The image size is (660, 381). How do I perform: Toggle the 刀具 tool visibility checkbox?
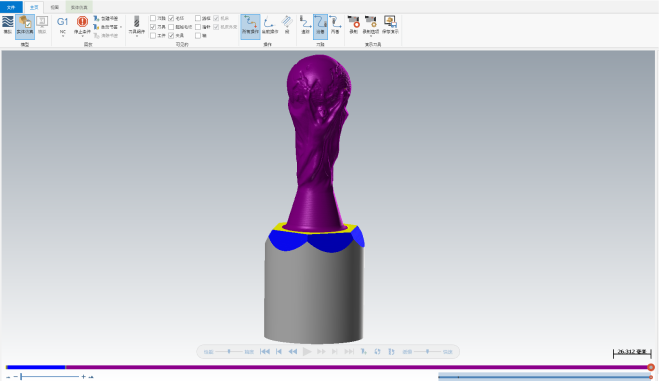point(153,27)
